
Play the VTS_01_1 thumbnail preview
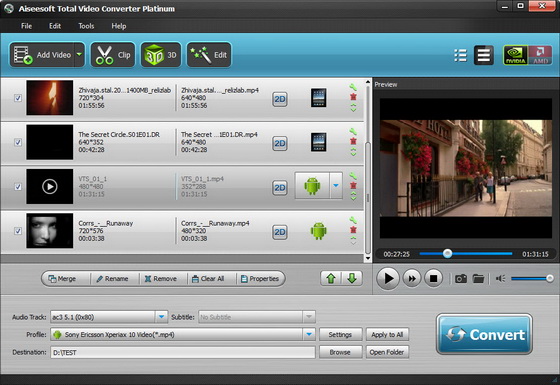tap(50, 186)
